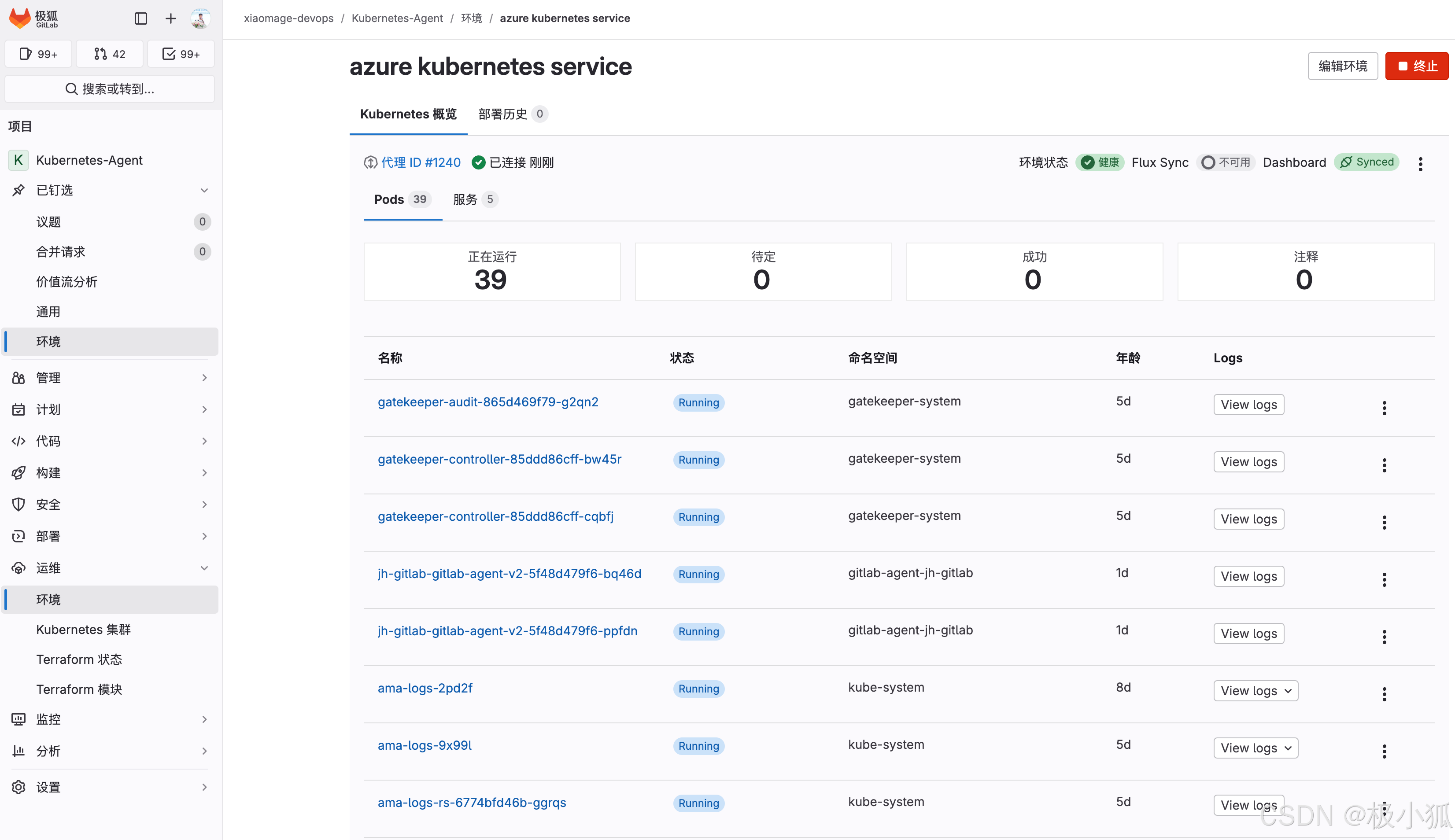
Task: Open kebab menu for ama-logs-2pd2f row
Action: click(x=1384, y=694)
